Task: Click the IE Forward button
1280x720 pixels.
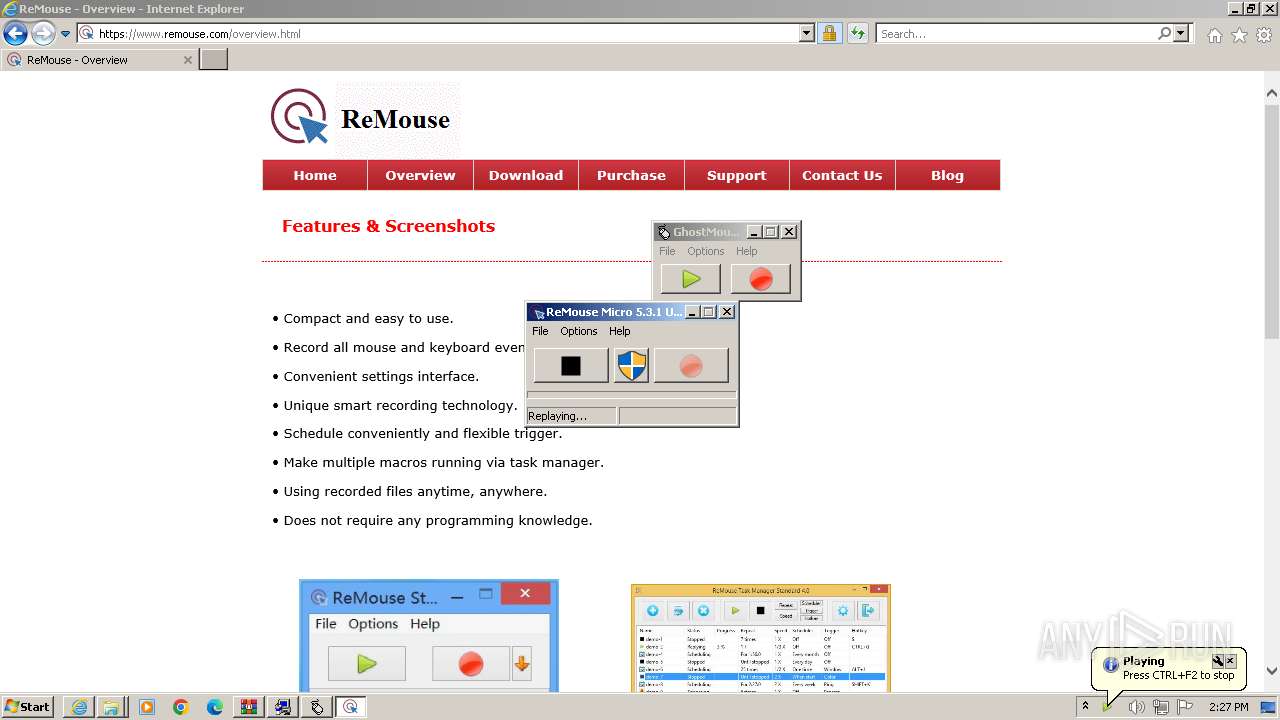Action: [43, 34]
